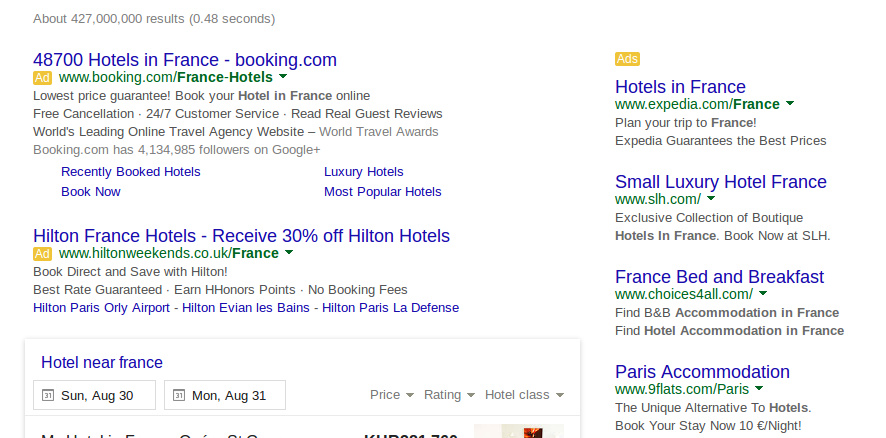Expand the Rating filter dropdown
Screen dimensions: 886x438
[449, 395]
